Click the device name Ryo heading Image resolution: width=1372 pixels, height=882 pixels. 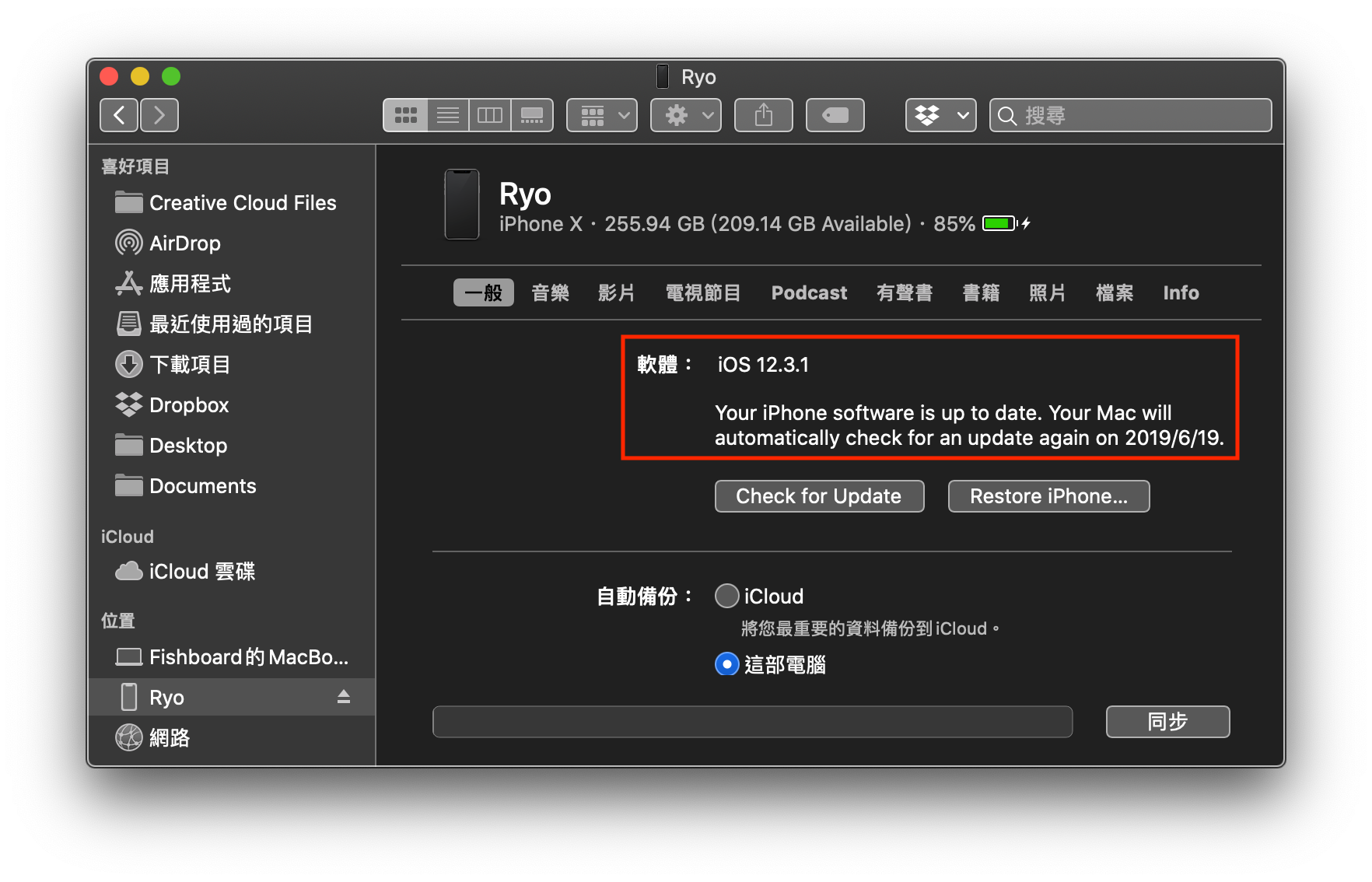click(x=525, y=194)
